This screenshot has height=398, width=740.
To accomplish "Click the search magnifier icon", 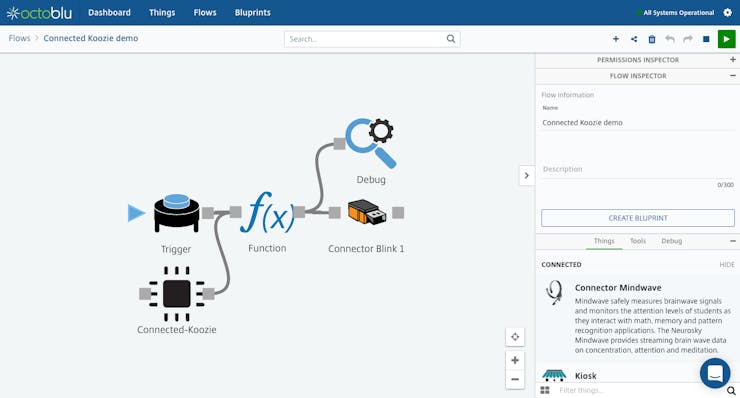I will pos(451,39).
